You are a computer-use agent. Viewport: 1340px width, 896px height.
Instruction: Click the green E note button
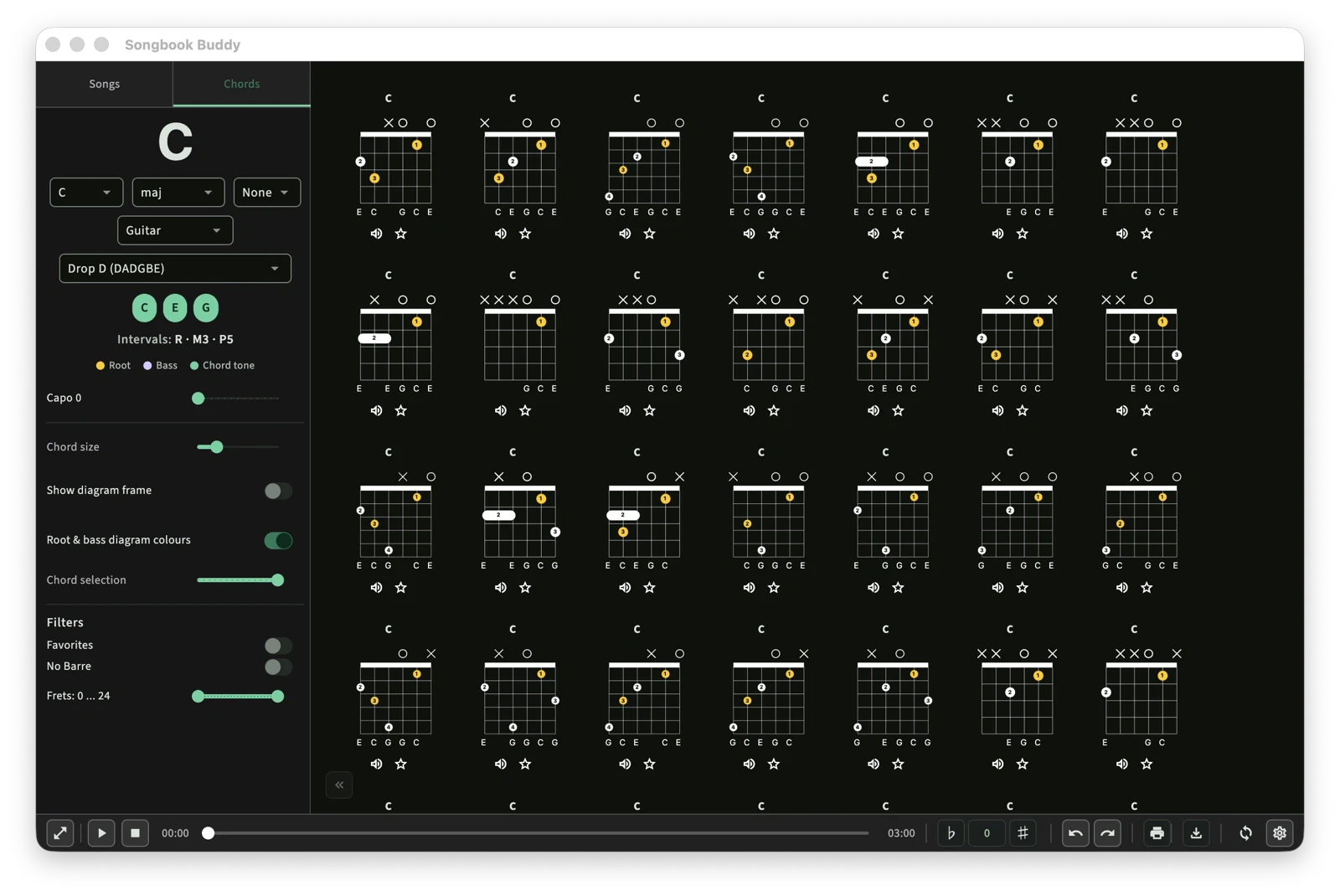click(175, 307)
